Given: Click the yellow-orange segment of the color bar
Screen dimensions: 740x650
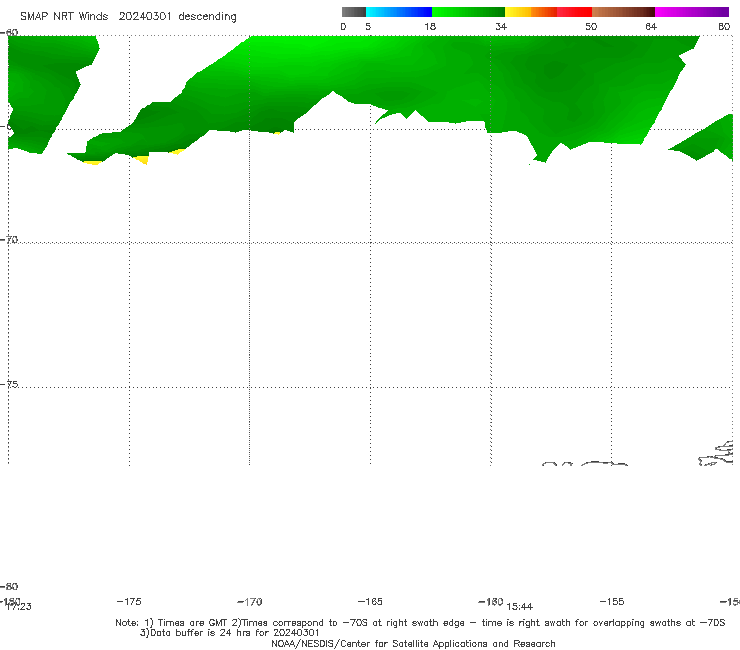Looking at the screenshot, I should tap(530, 12).
